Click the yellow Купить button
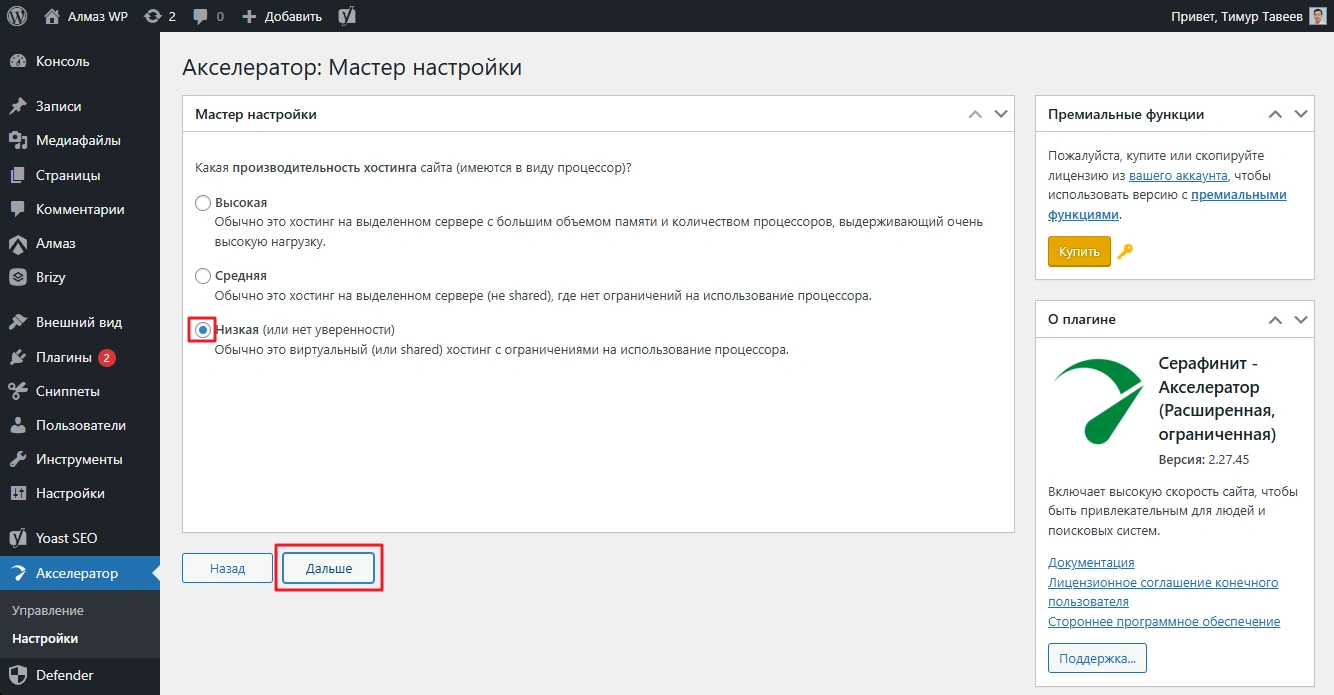Screen dimensions: 1334x695 click(1079, 252)
